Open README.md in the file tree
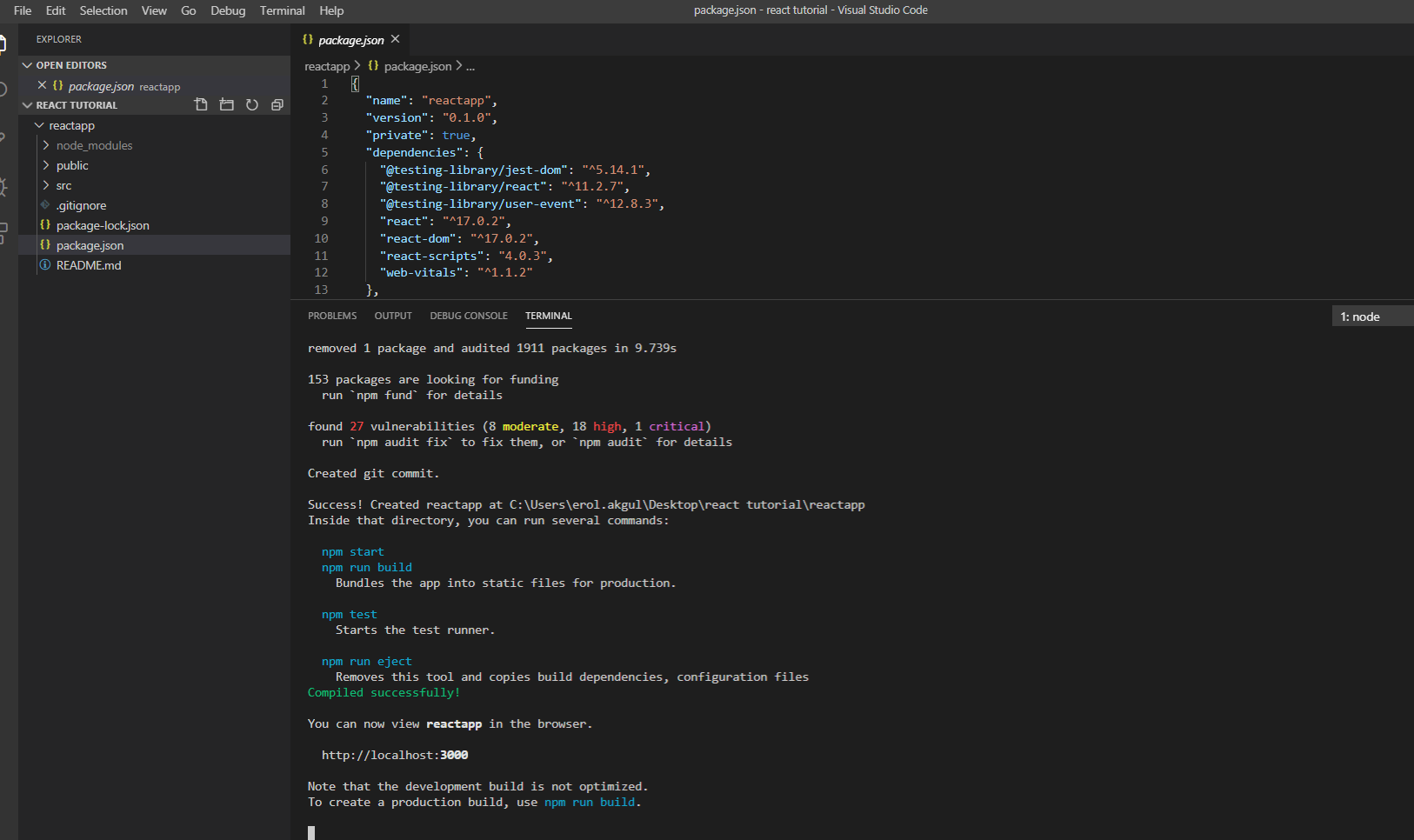 [x=89, y=266]
